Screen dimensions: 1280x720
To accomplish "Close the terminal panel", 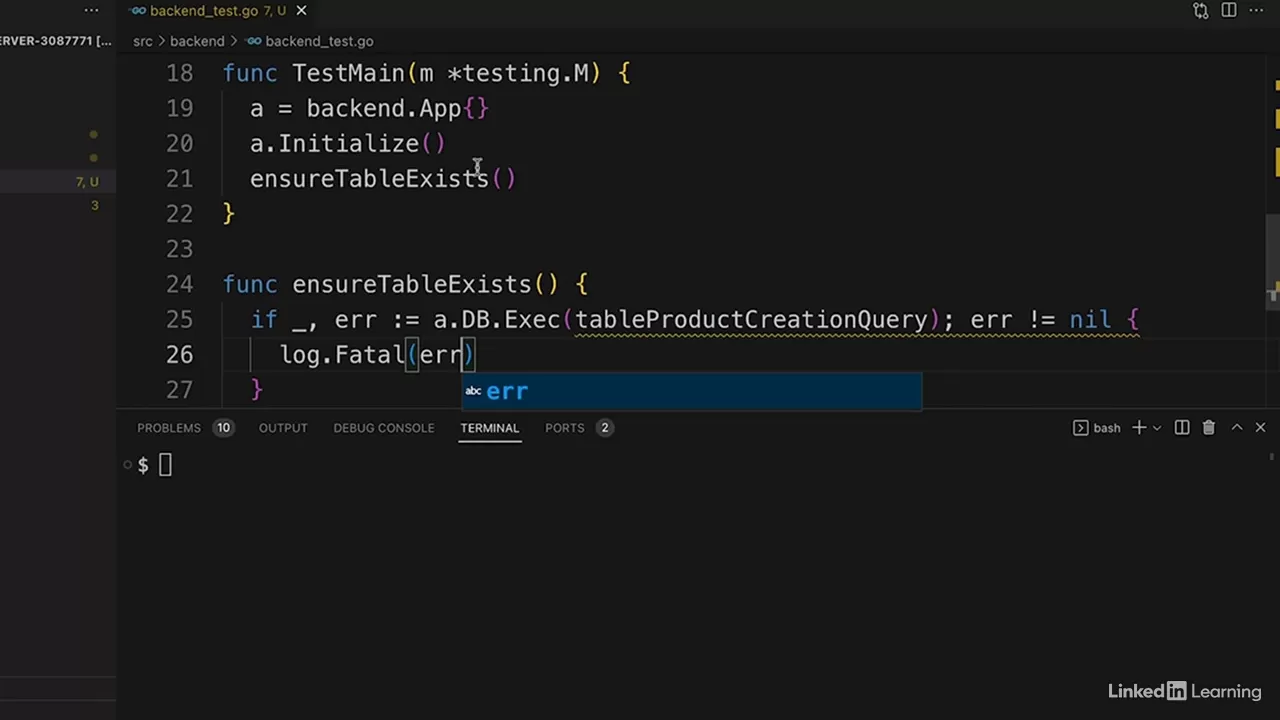I will 1260,428.
